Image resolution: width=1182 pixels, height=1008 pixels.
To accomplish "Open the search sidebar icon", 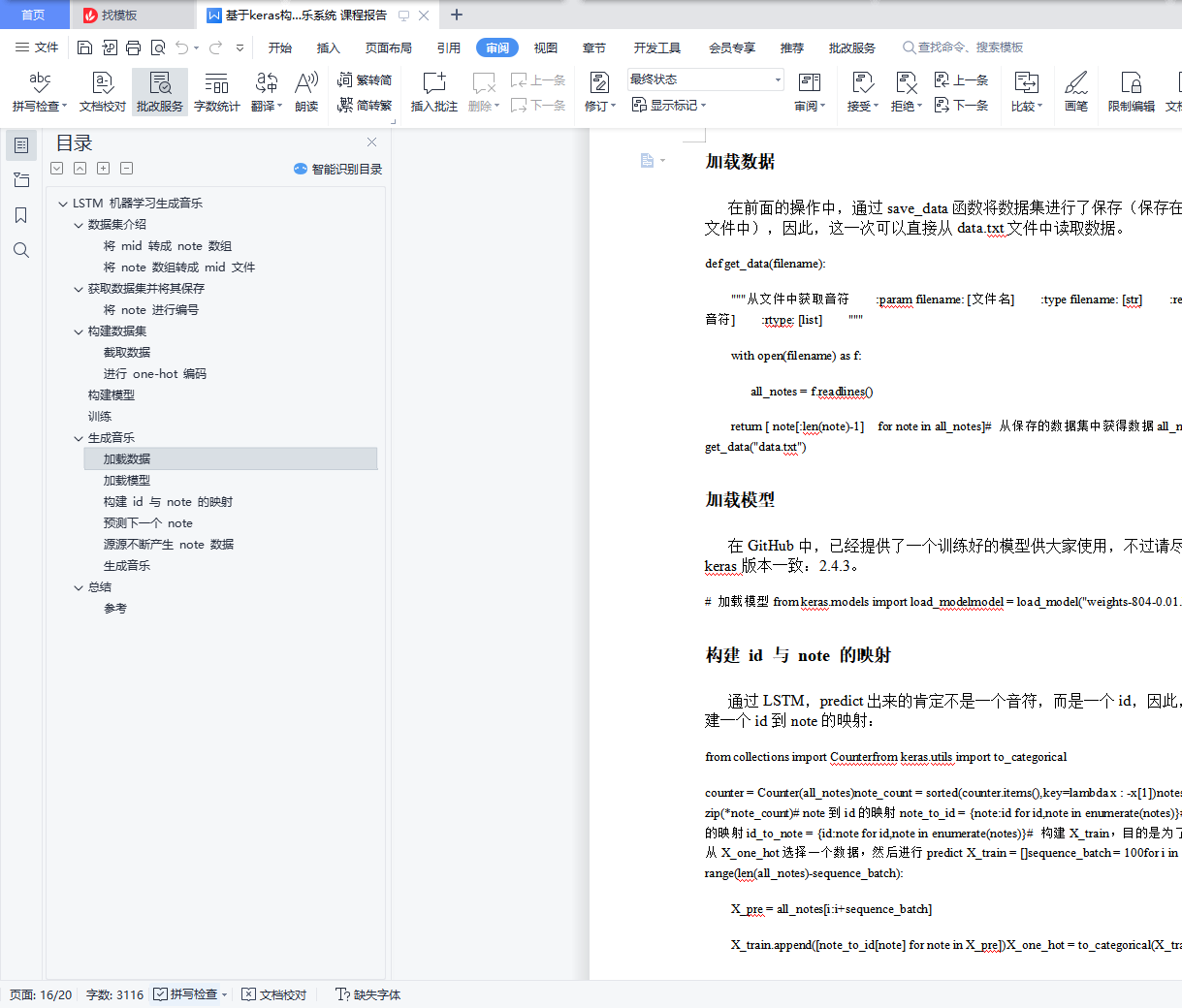I will 21,250.
